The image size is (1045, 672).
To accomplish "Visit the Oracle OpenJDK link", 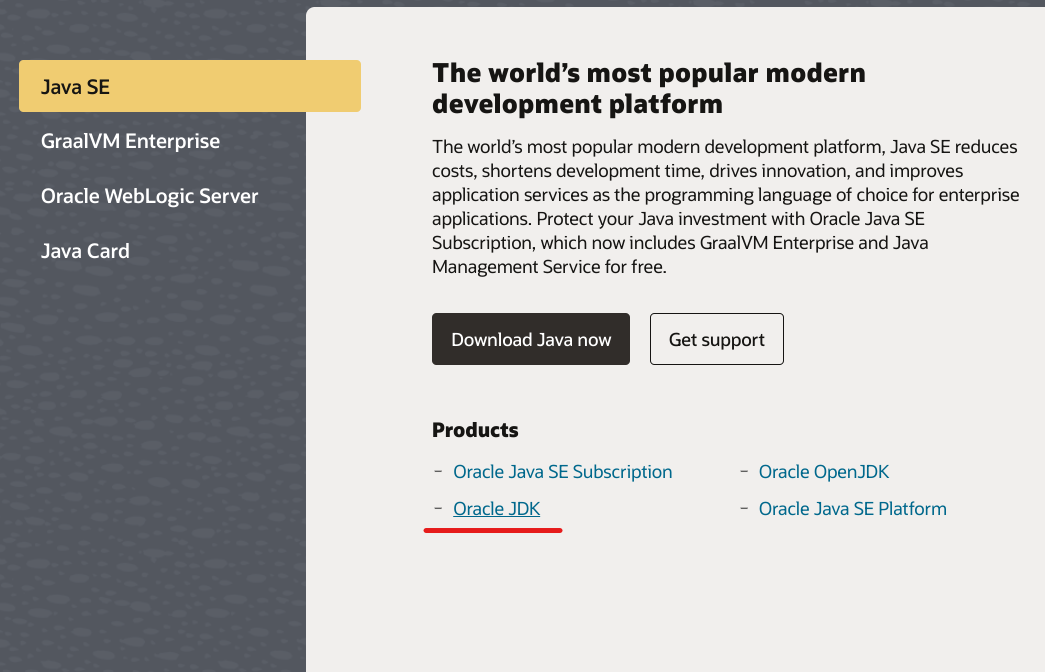I will click(823, 472).
